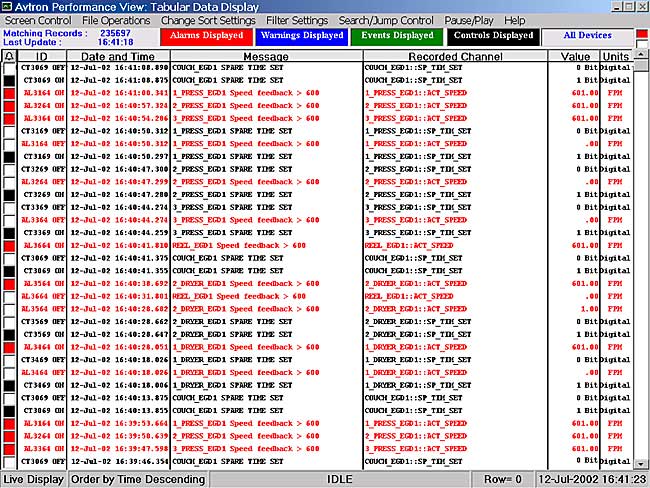Click the Recorded Channel column header
The width and height of the screenshot is (650, 488).
coord(455,56)
